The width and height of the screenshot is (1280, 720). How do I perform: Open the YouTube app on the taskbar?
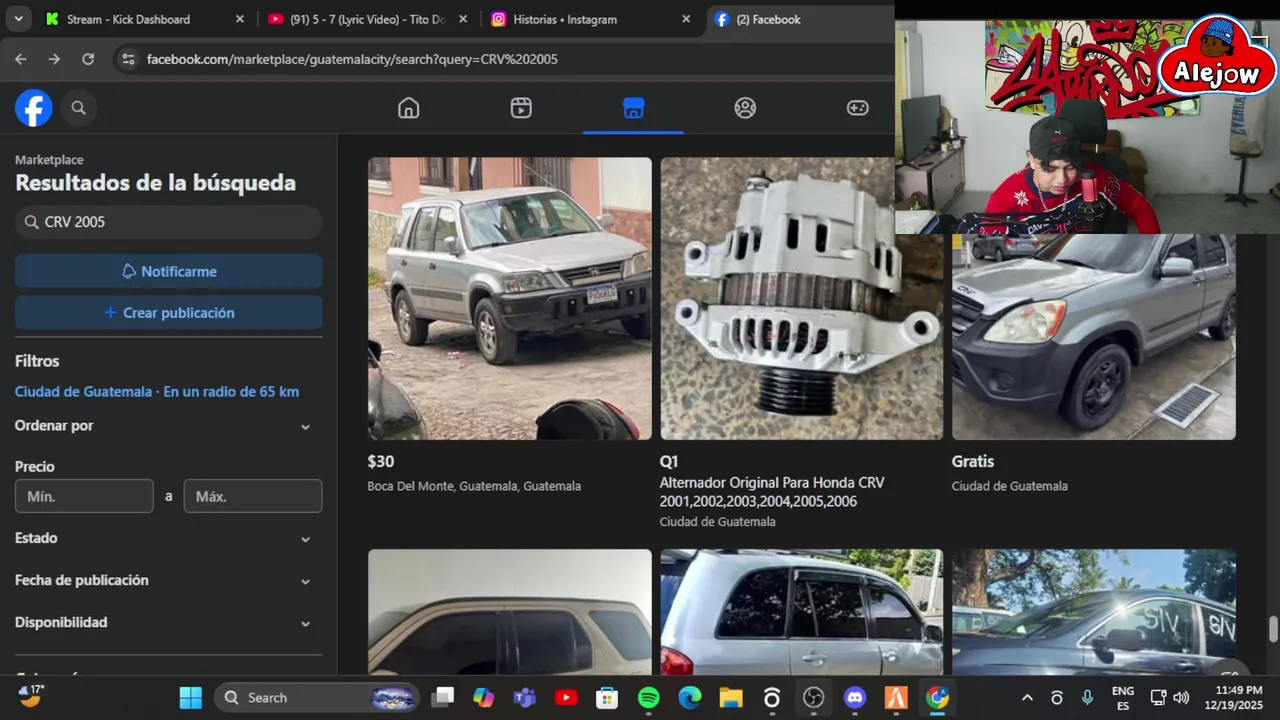(x=566, y=698)
